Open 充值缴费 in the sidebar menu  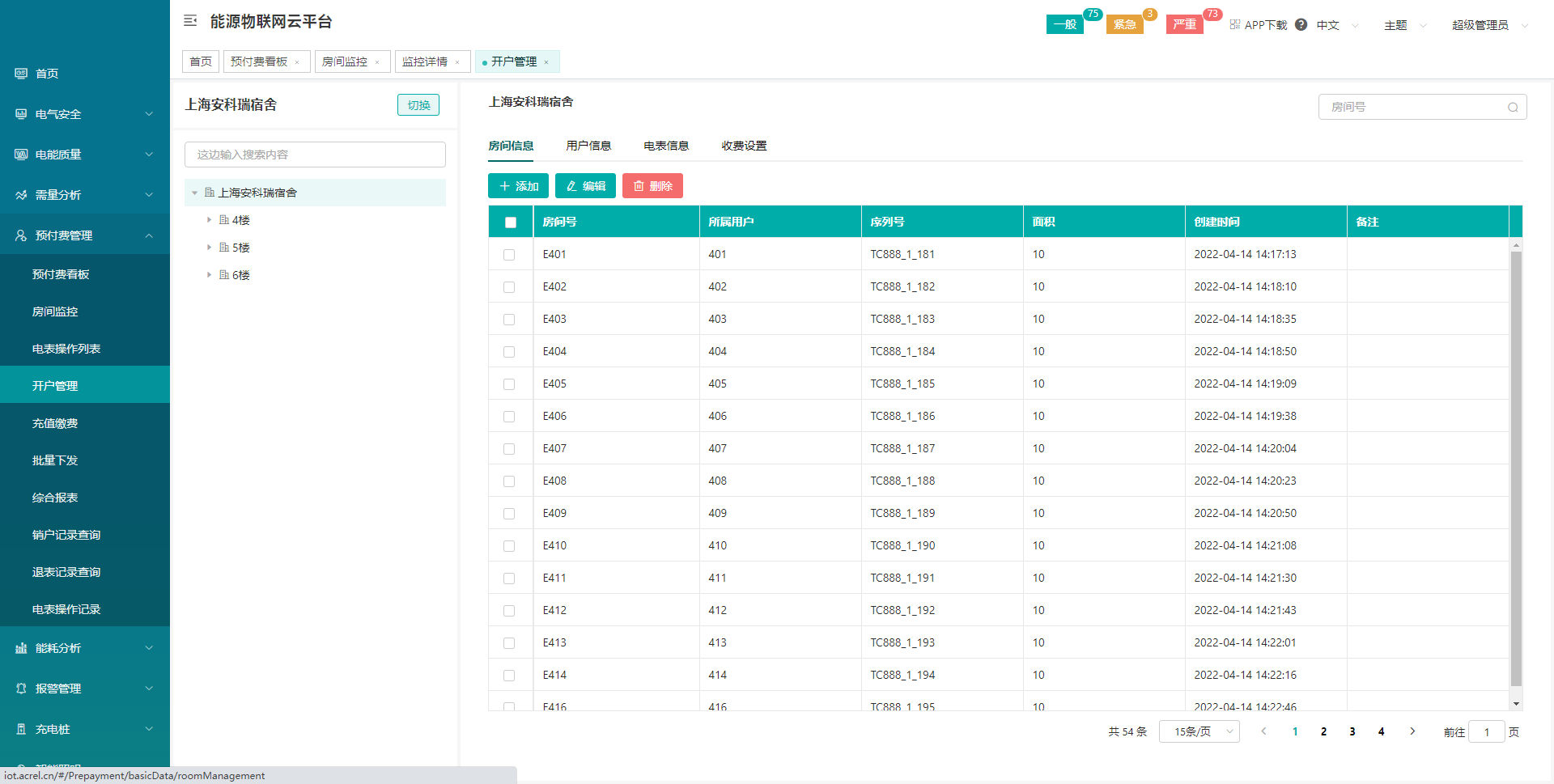55,423
